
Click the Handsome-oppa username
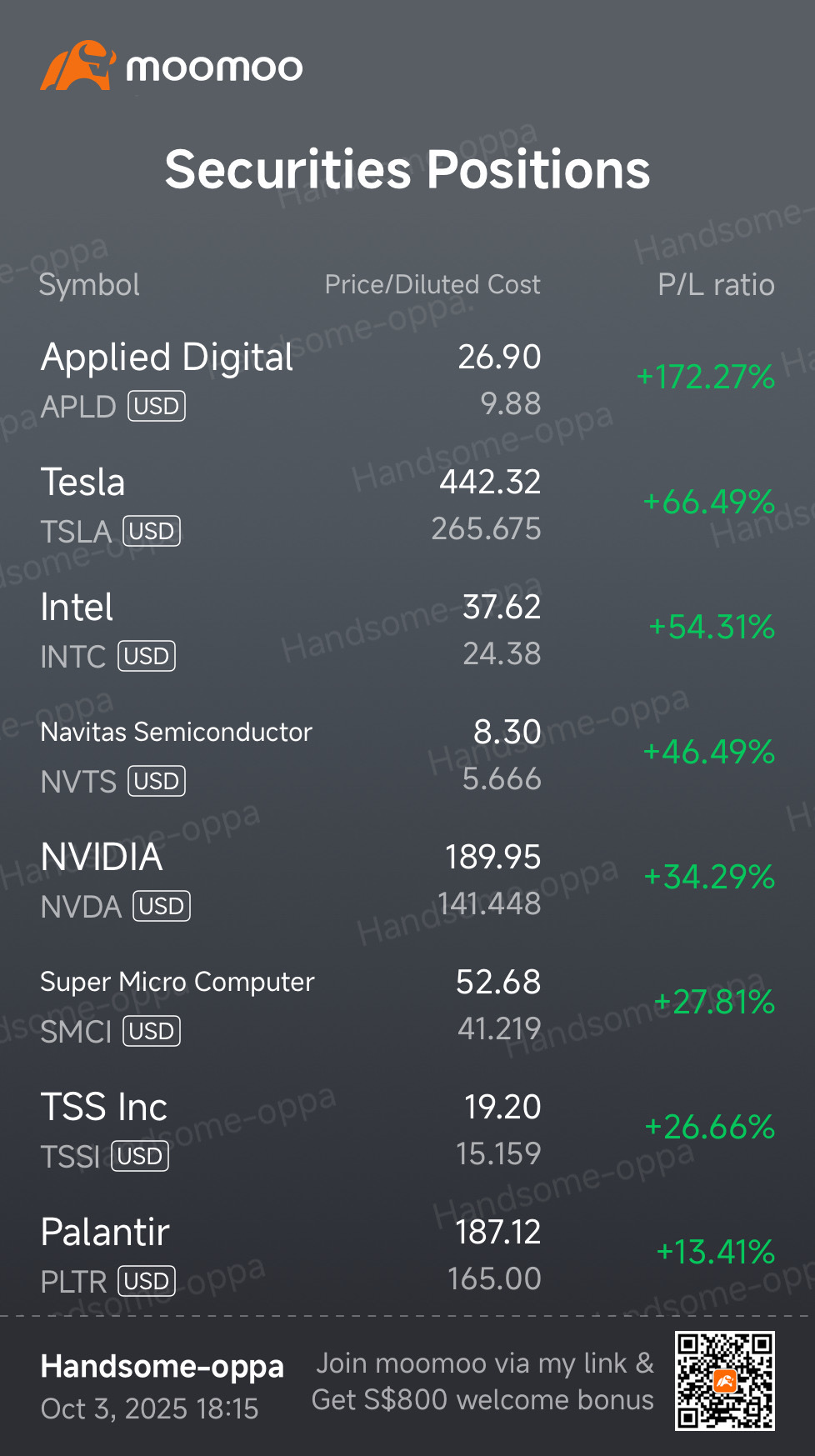click(162, 1367)
